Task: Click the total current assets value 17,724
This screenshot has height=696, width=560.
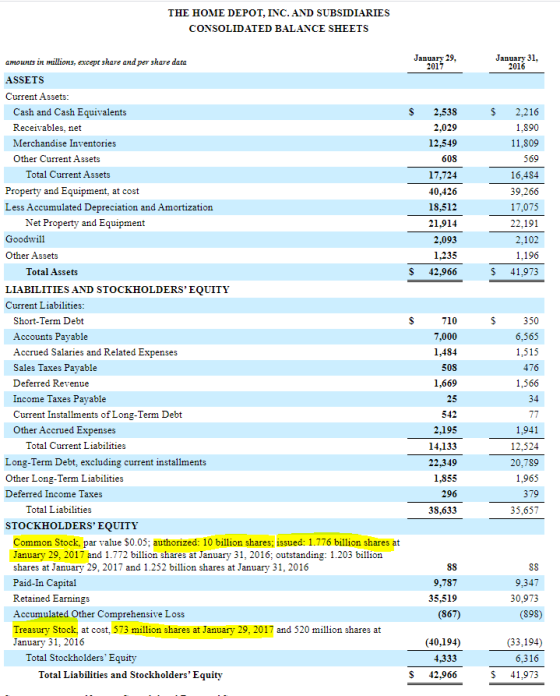Action: click(443, 175)
